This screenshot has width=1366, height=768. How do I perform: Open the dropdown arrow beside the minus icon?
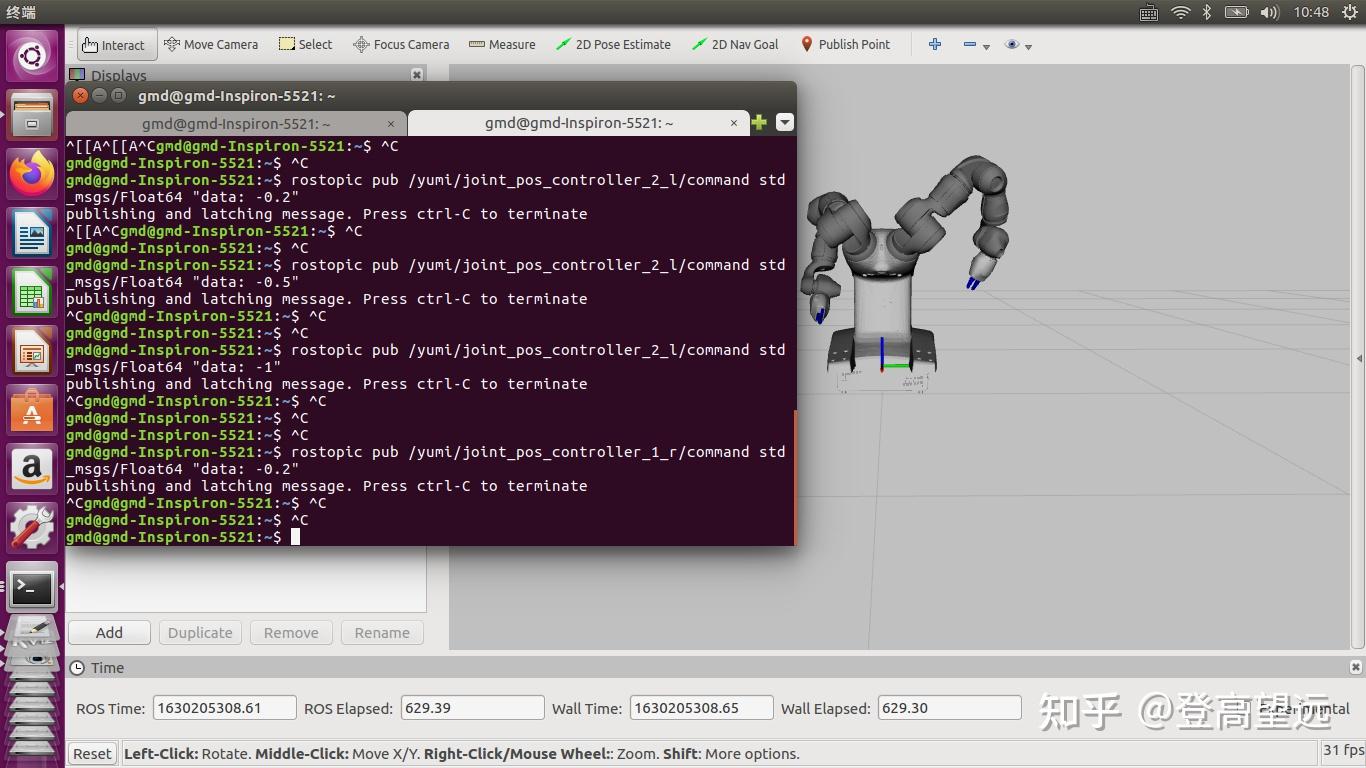(986, 46)
